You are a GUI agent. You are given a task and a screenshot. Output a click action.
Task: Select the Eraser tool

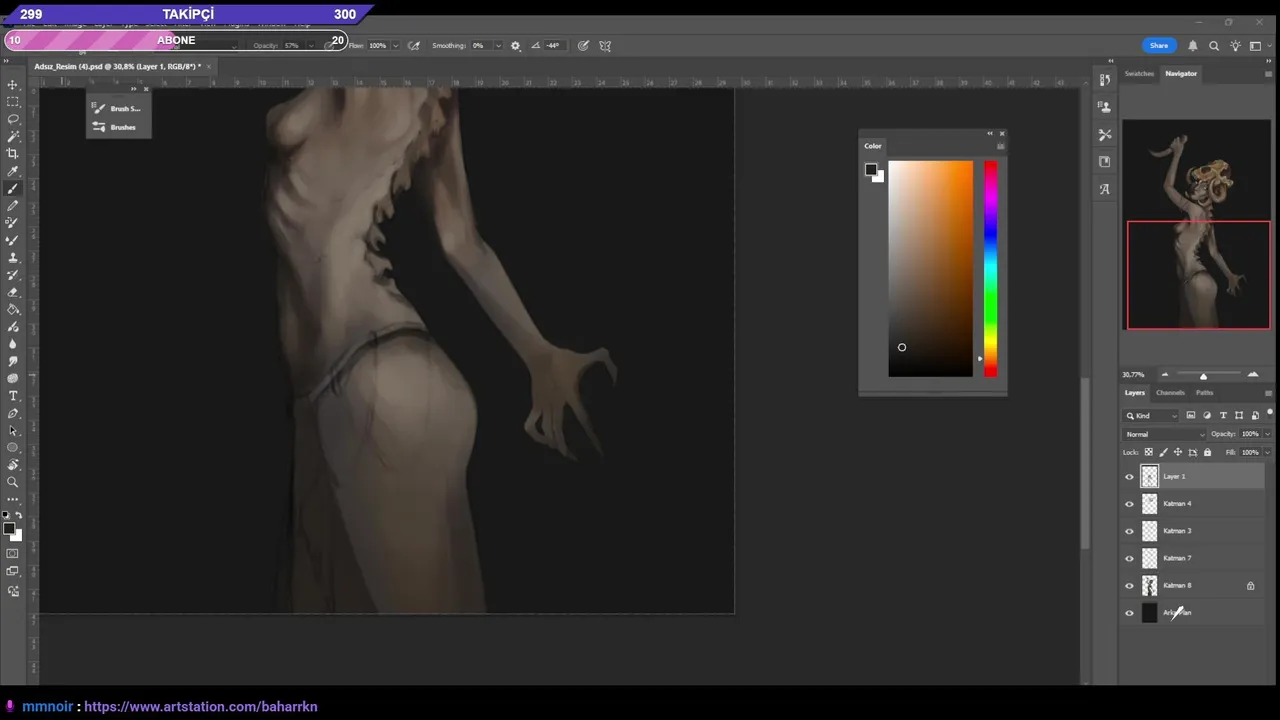click(13, 292)
